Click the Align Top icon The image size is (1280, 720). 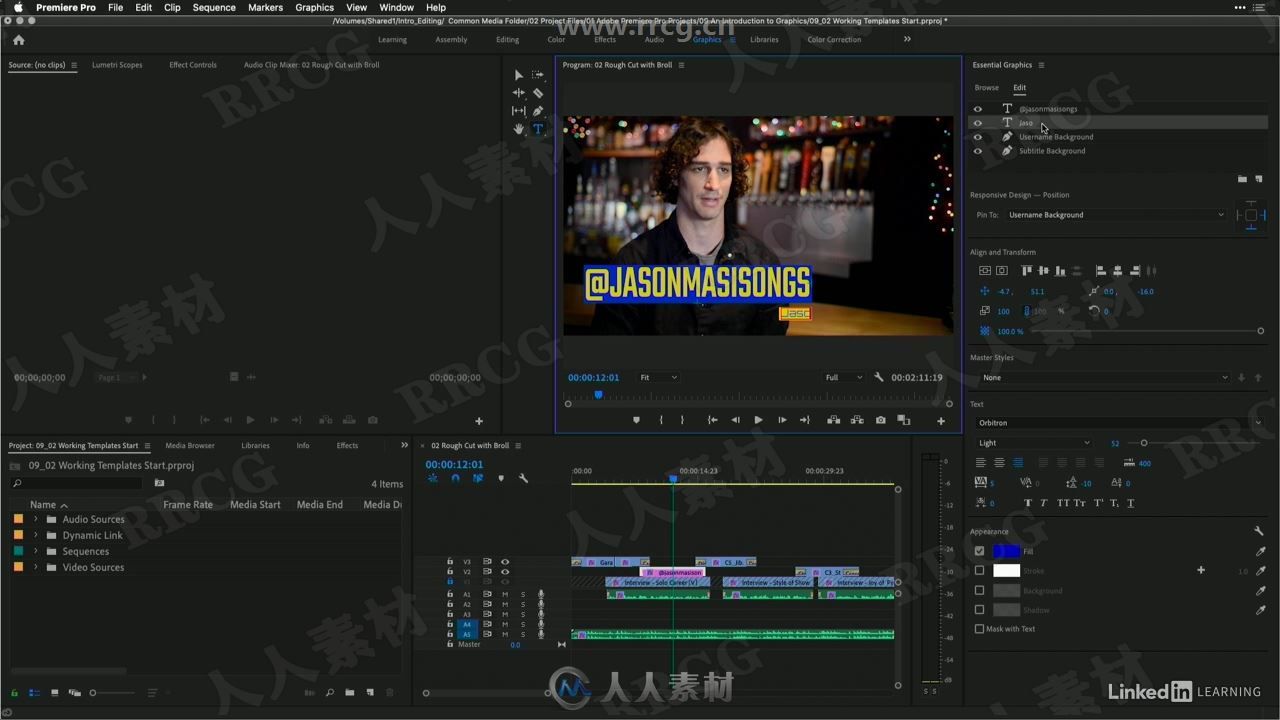1027,270
